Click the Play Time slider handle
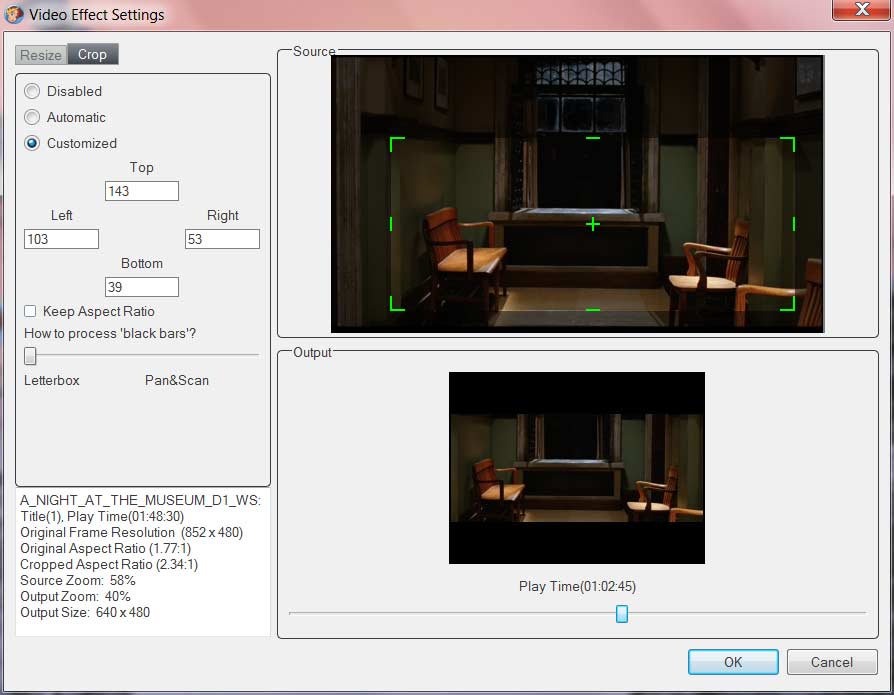Viewport: 894px width, 695px height. (x=622, y=614)
